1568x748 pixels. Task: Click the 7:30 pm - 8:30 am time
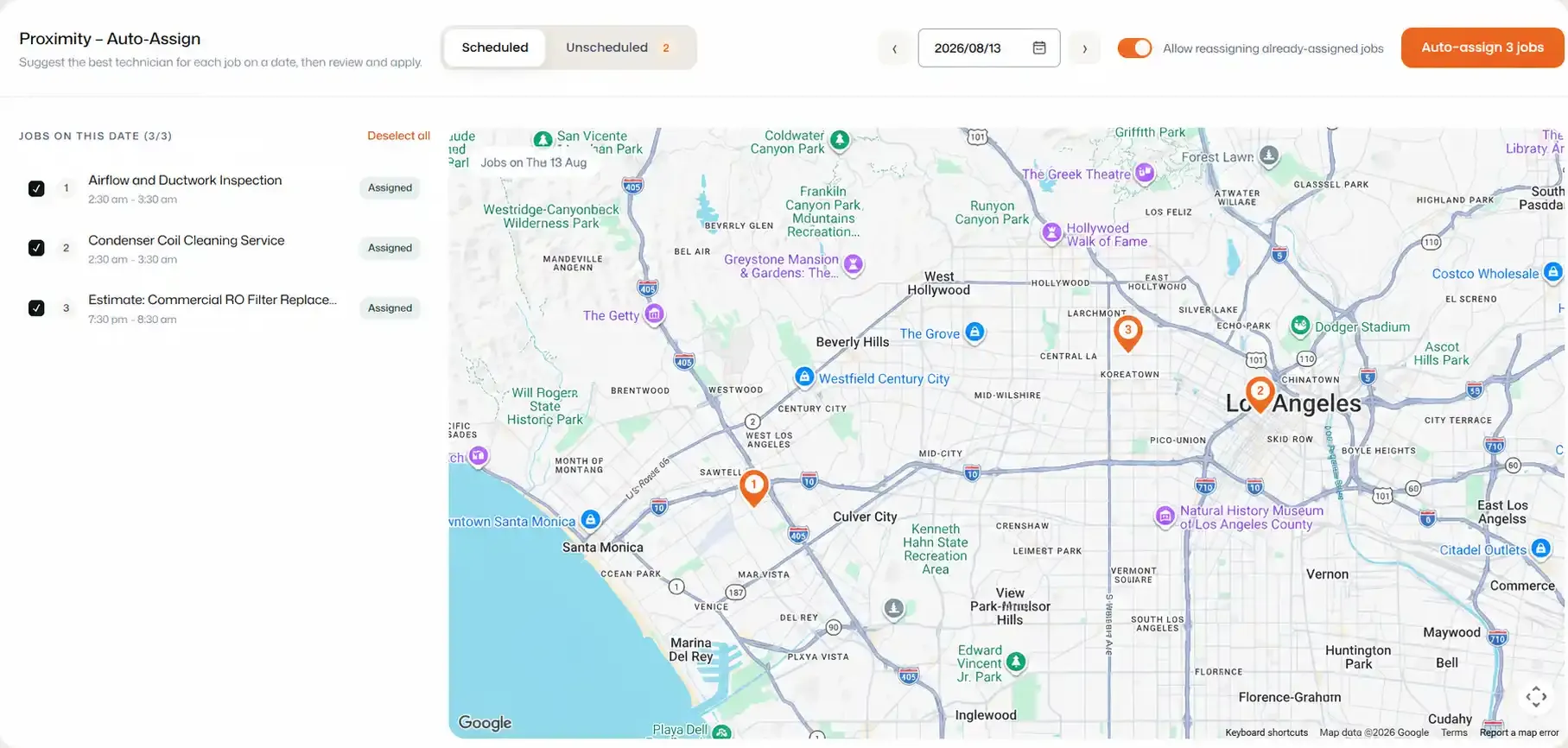coord(132,320)
